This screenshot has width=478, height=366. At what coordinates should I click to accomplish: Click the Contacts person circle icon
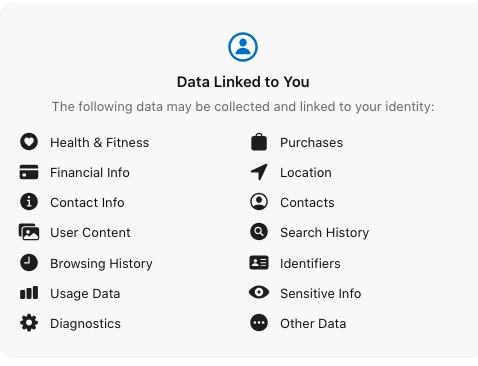[x=259, y=202]
